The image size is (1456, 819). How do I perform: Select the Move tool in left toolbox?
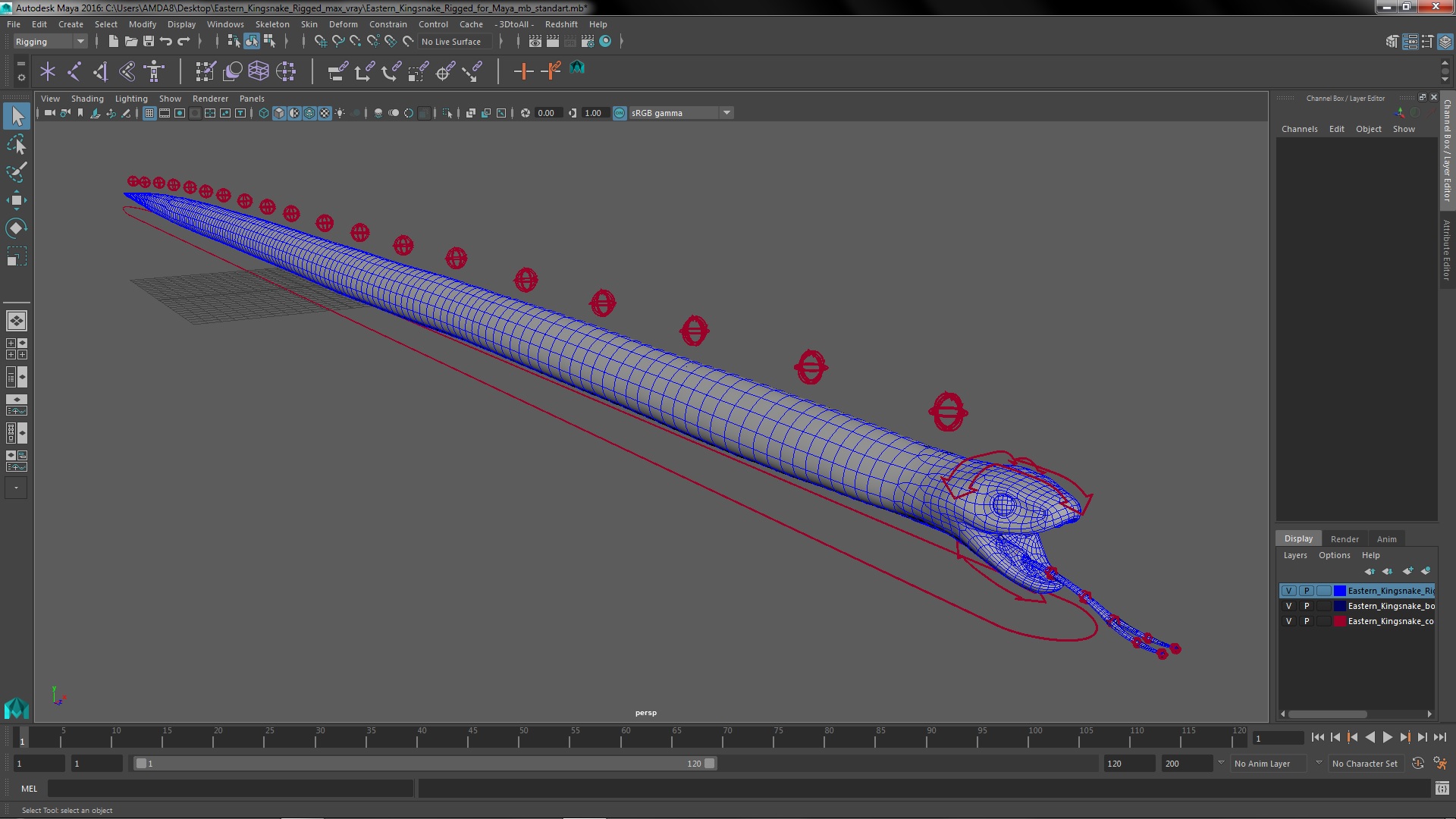[x=16, y=200]
